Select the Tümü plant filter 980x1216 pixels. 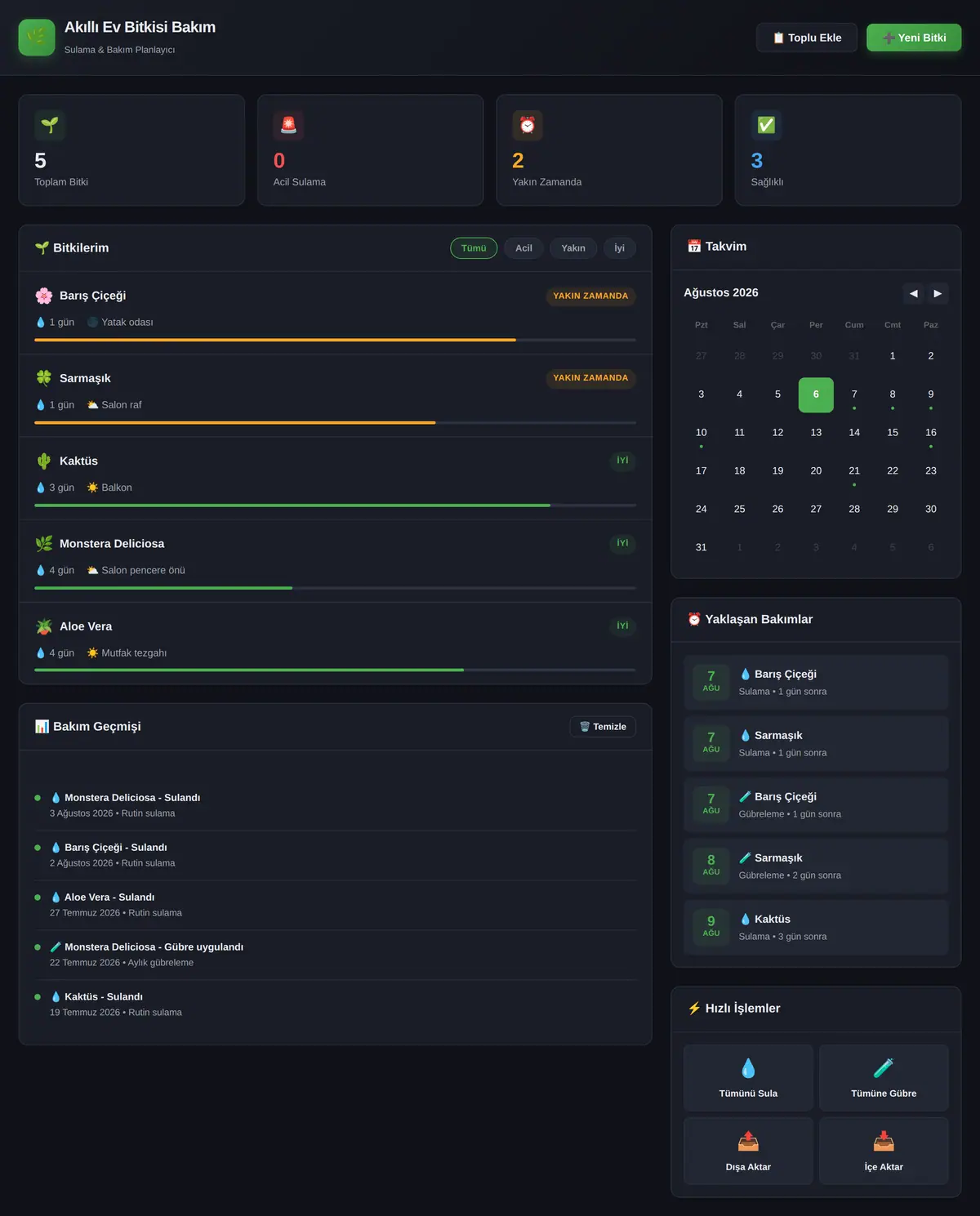tap(474, 248)
